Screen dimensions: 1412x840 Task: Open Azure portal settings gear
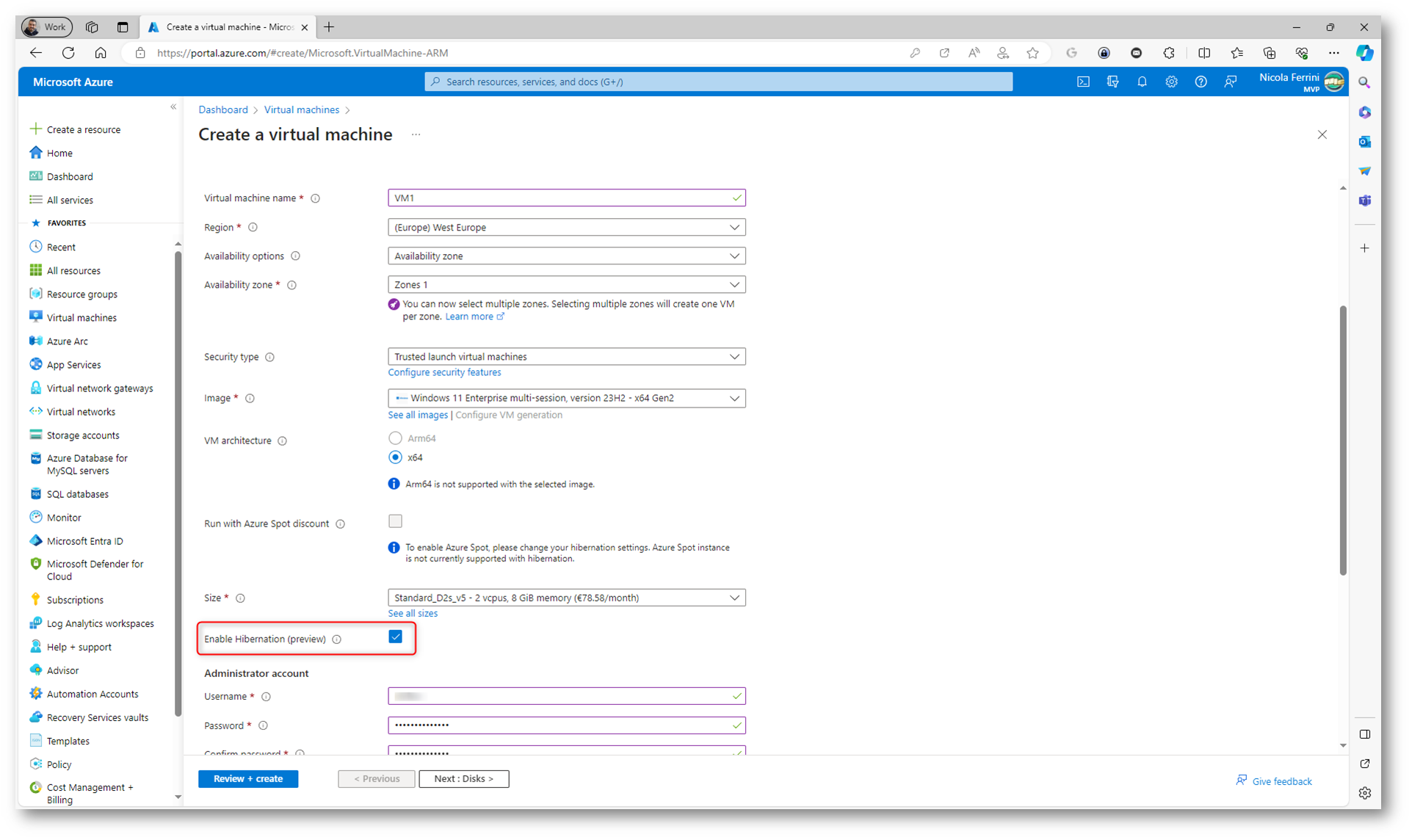click(x=1171, y=82)
